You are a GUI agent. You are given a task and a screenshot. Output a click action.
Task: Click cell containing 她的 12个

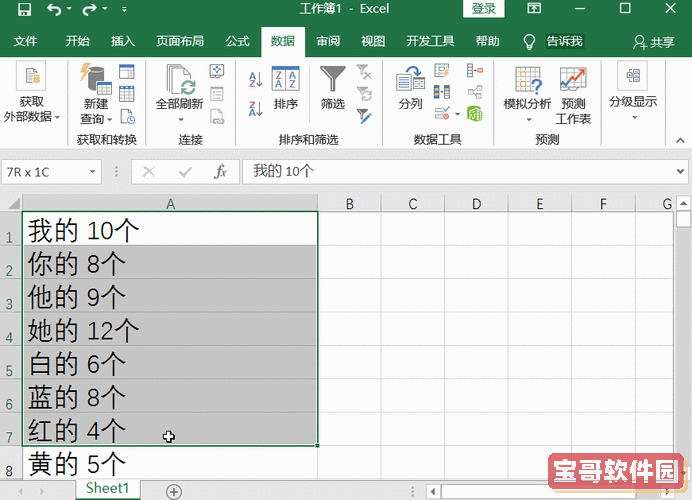click(x=170, y=330)
